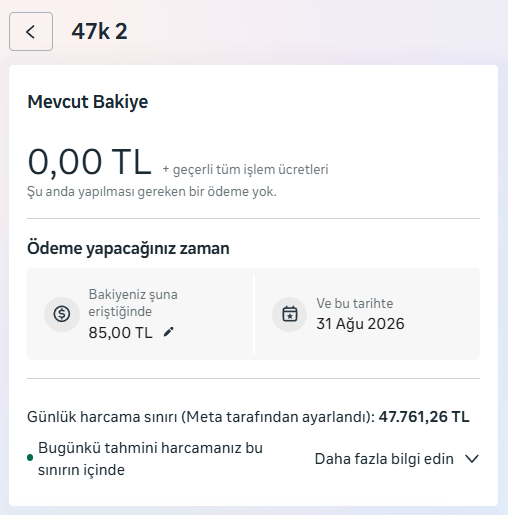Click the Bugünkü tahmini harcamanız status text
508x515 pixels.
150,459
